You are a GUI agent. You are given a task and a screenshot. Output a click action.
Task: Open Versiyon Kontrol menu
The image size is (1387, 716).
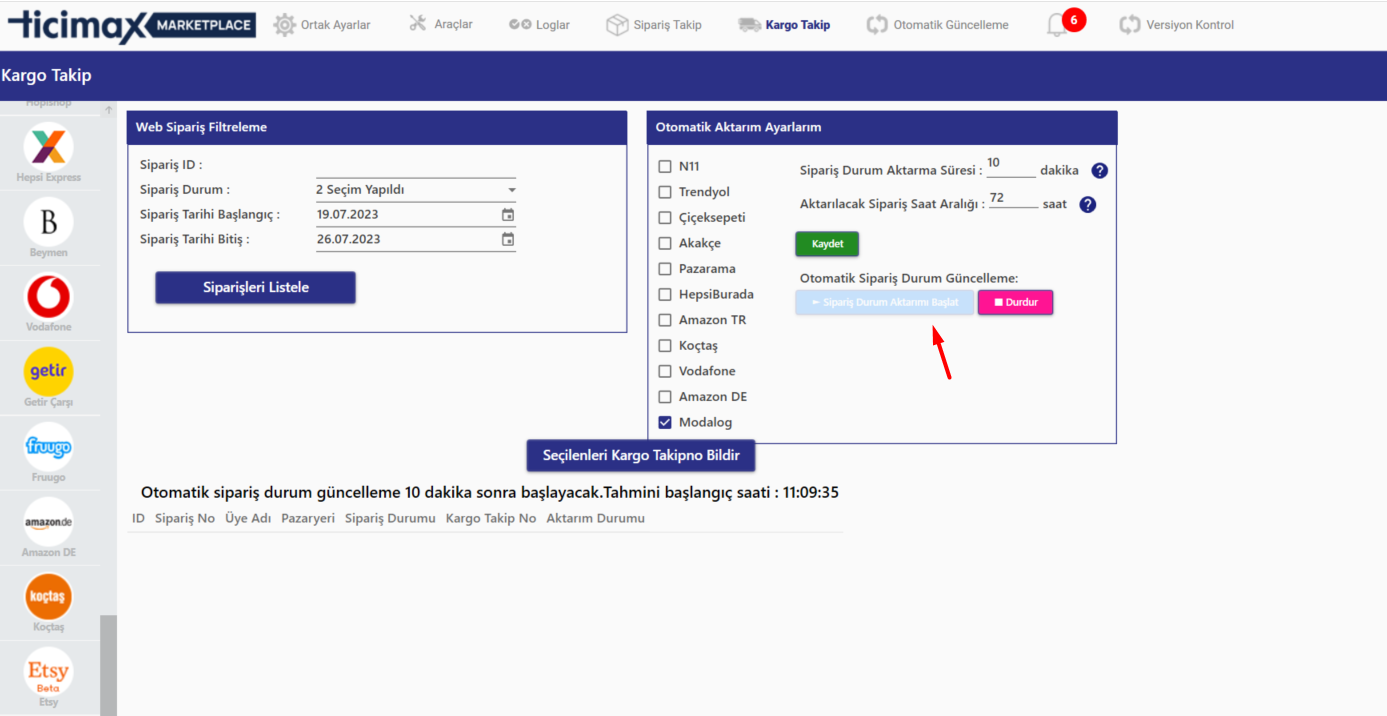point(1177,25)
